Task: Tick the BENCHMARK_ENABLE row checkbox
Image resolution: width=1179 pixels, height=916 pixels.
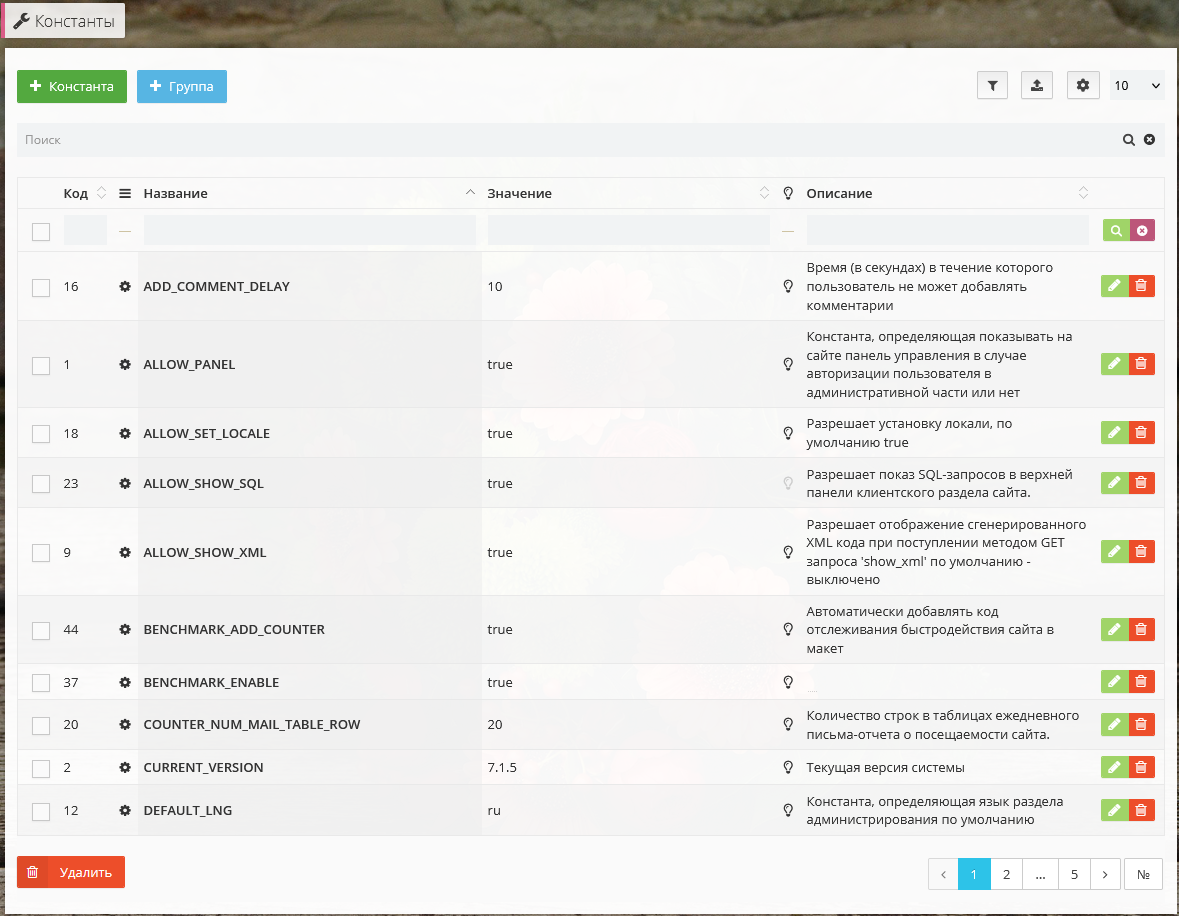Action: pos(41,683)
